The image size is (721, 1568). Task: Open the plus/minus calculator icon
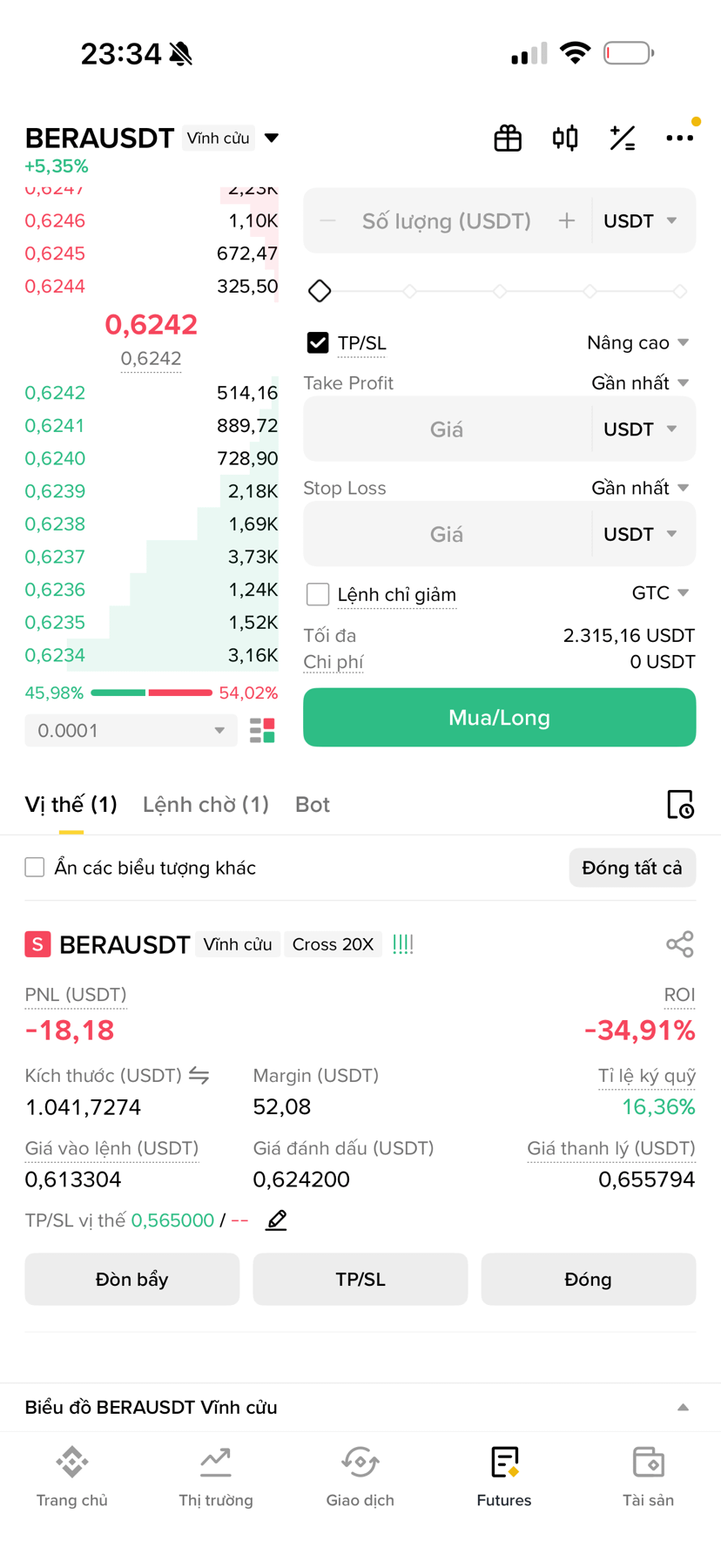623,138
